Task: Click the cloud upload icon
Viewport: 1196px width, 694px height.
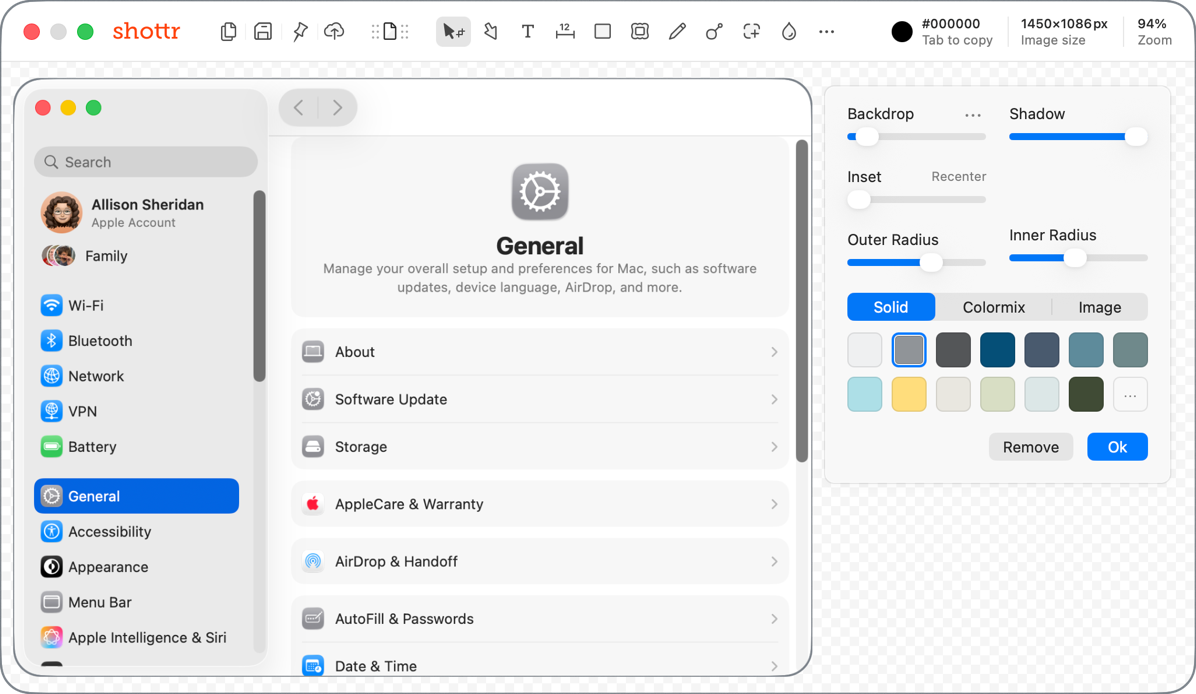Action: coord(334,32)
